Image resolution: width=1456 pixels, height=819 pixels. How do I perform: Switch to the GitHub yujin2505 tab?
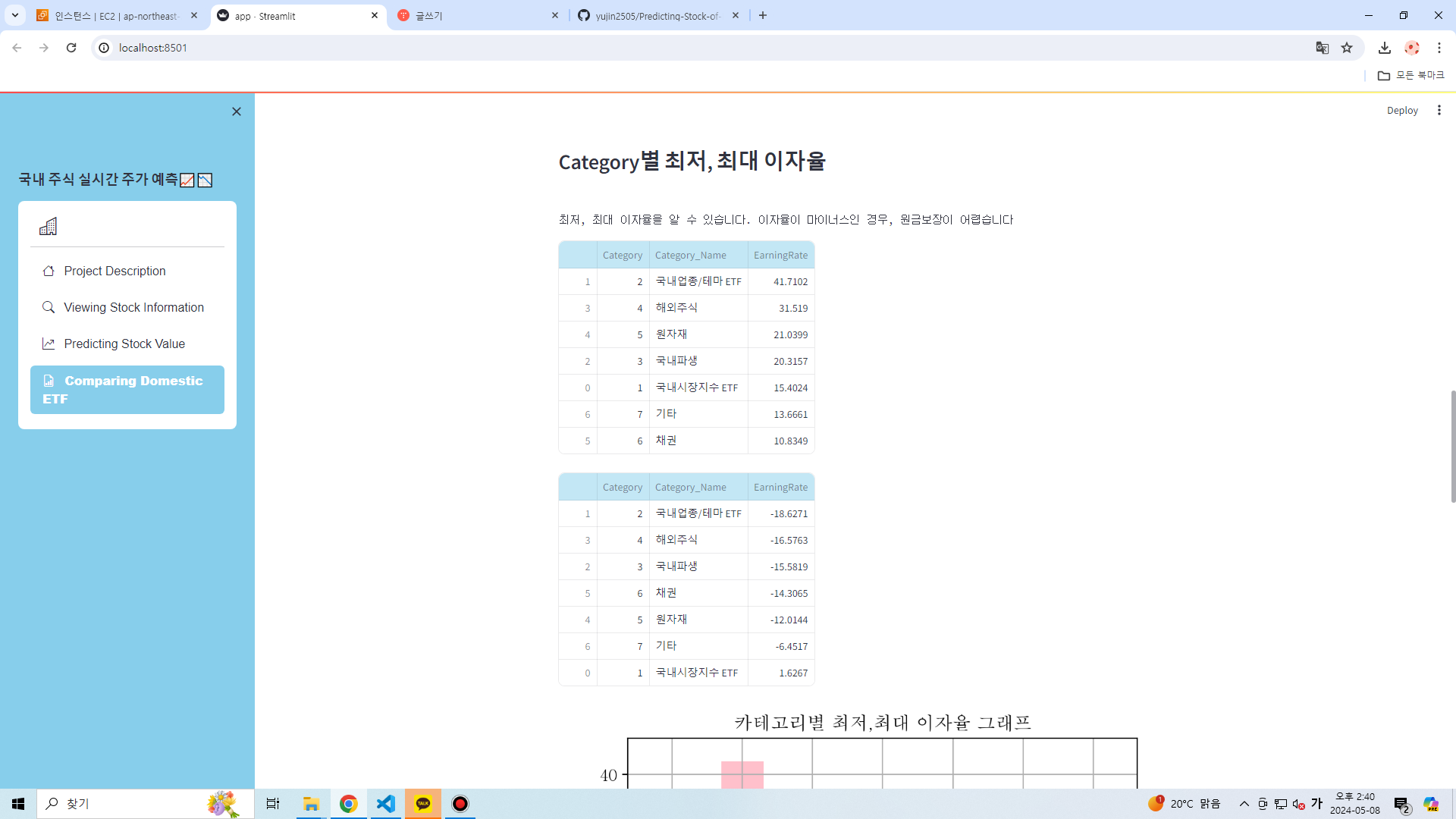[657, 15]
